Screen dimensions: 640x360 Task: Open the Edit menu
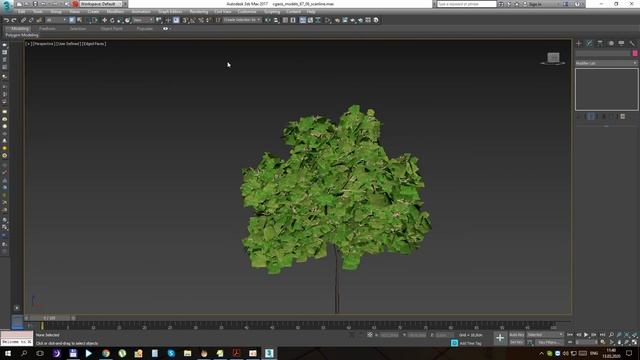(x=21, y=12)
